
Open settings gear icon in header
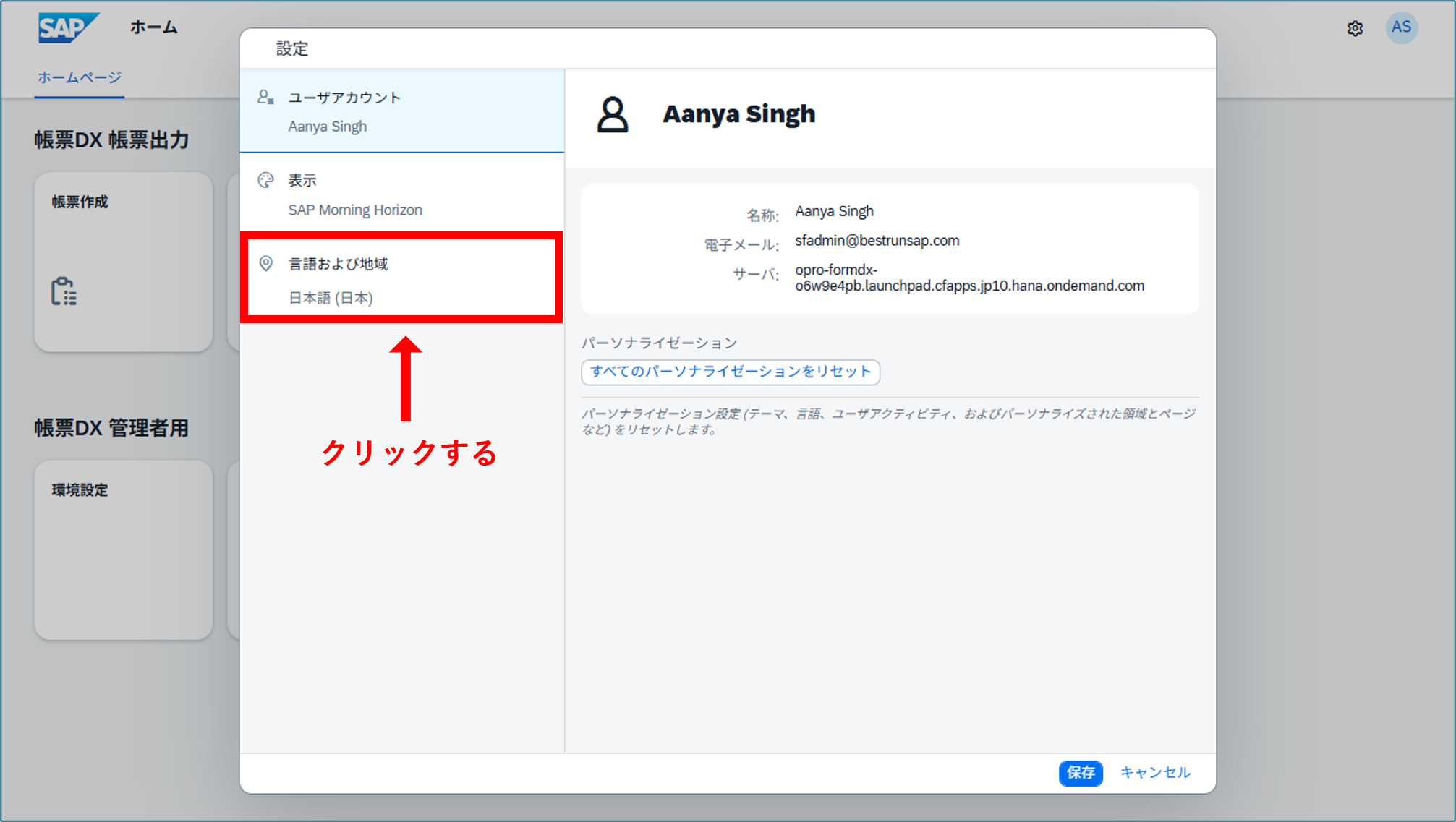tap(1355, 28)
